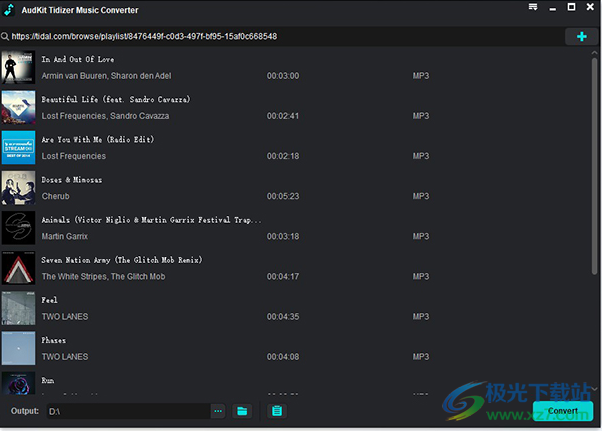Click artist Lost Frequencies, Sandro Cavazza
Image resolution: width=602 pixels, height=431 pixels.
point(105,116)
